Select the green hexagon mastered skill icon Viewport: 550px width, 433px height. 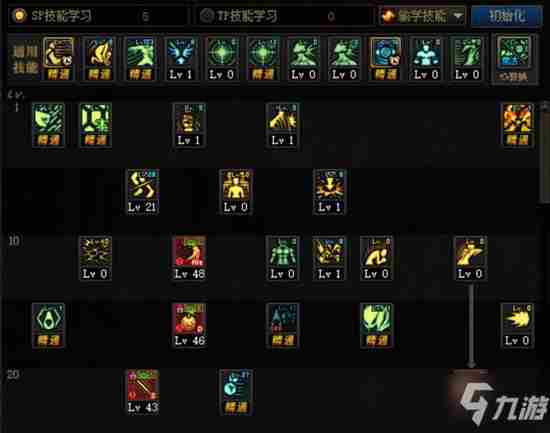[x=48, y=325]
